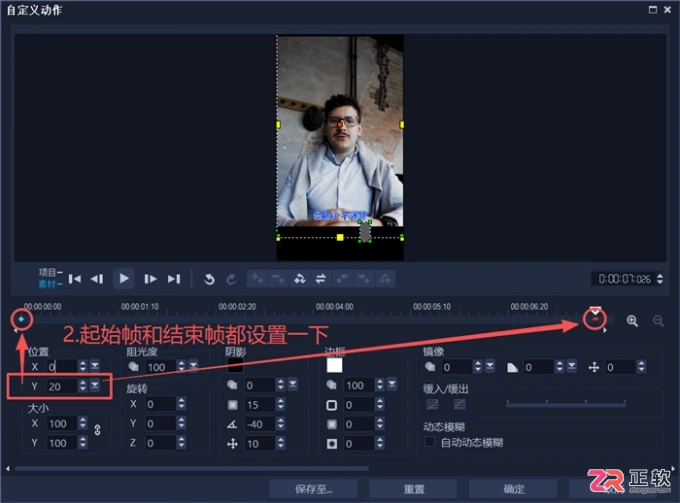Click the shadow angle field showing -40
680x503 pixels.
click(260, 424)
